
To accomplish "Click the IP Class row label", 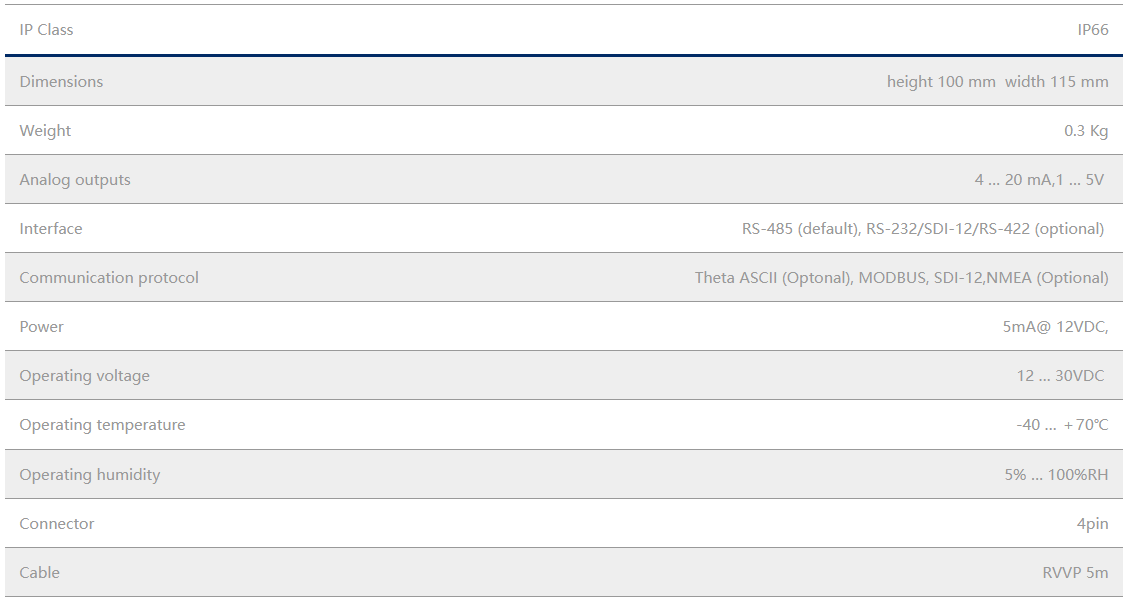I will coord(46,30).
